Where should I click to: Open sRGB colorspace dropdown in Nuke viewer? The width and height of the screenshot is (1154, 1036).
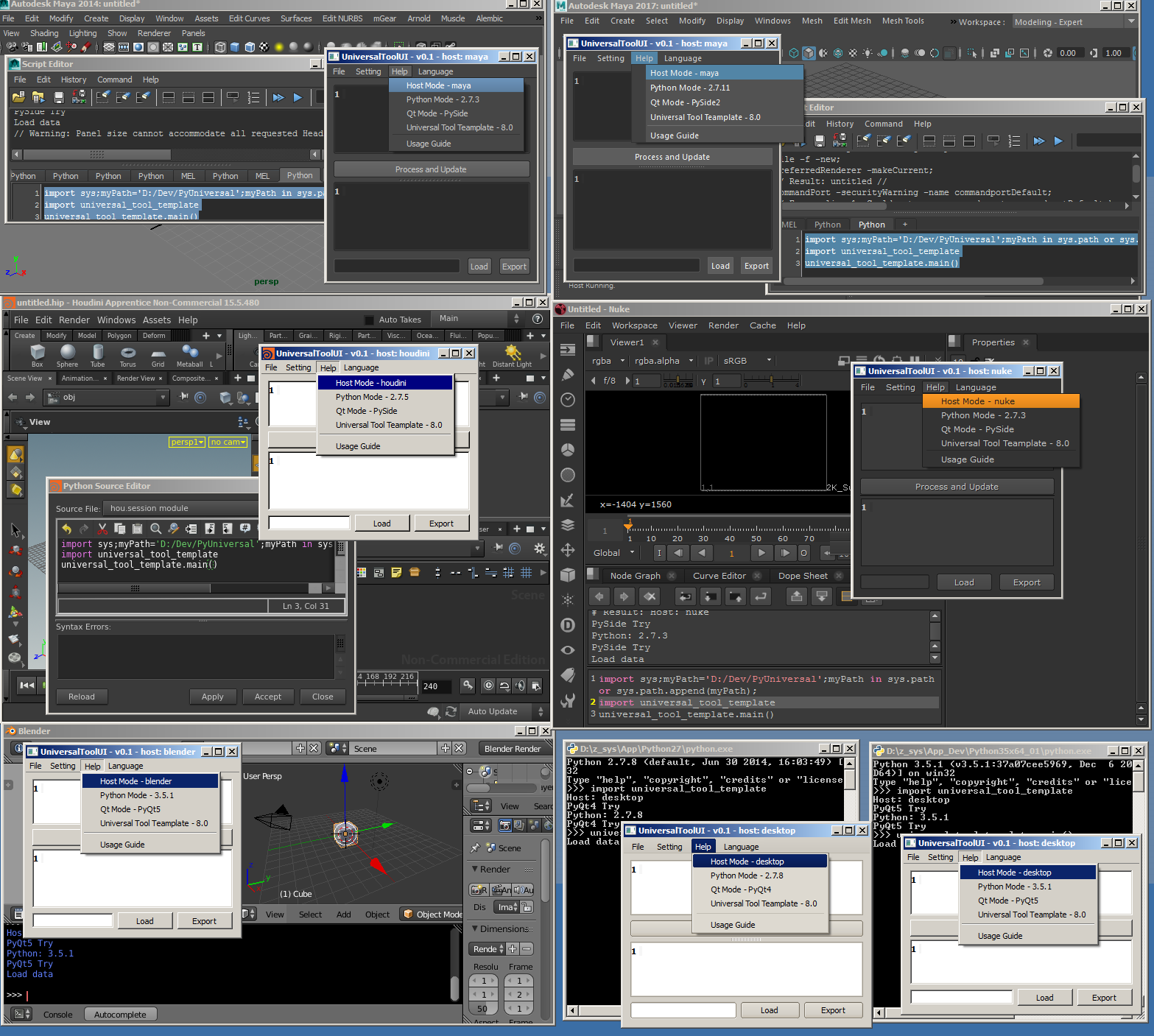(747, 361)
